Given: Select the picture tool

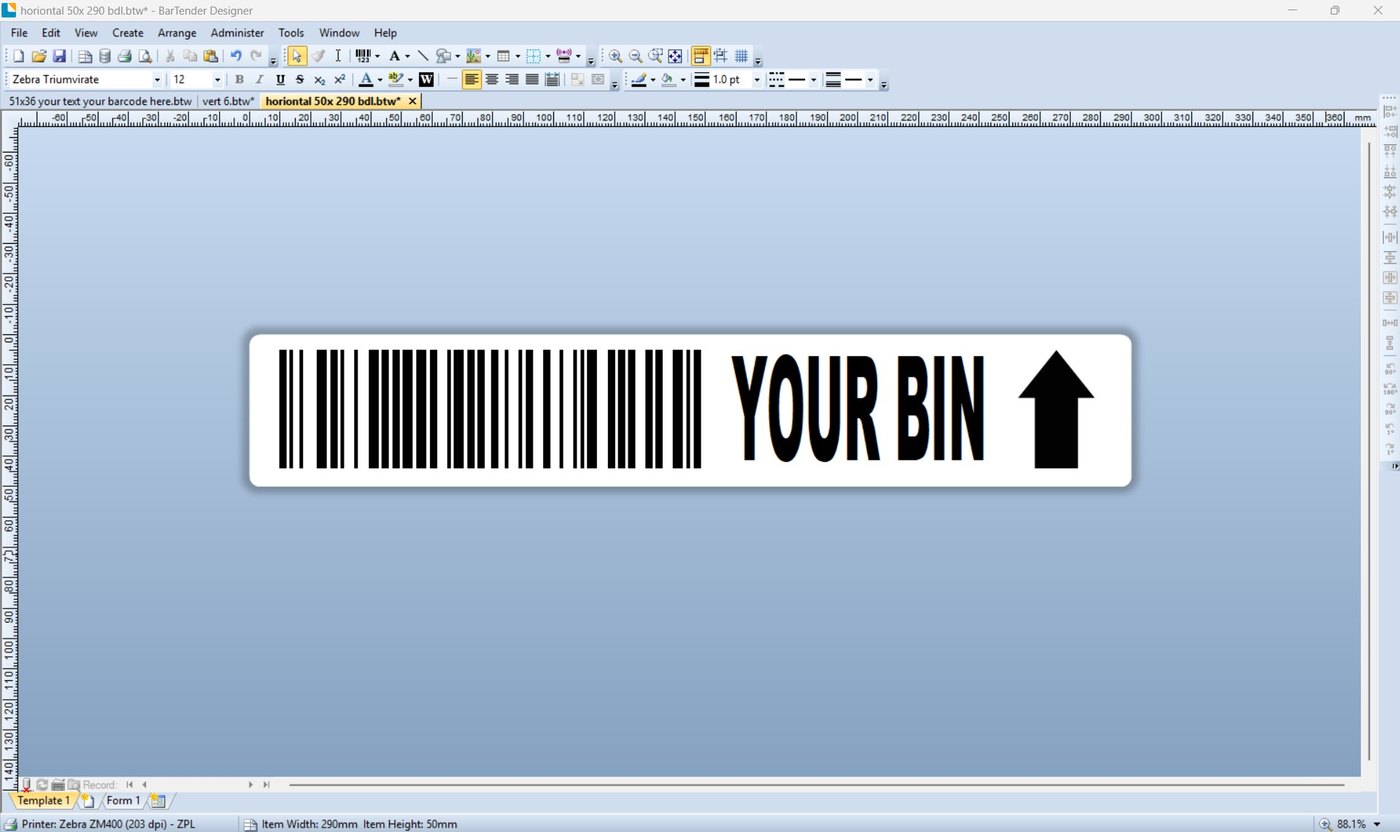Looking at the screenshot, I should (x=473, y=56).
